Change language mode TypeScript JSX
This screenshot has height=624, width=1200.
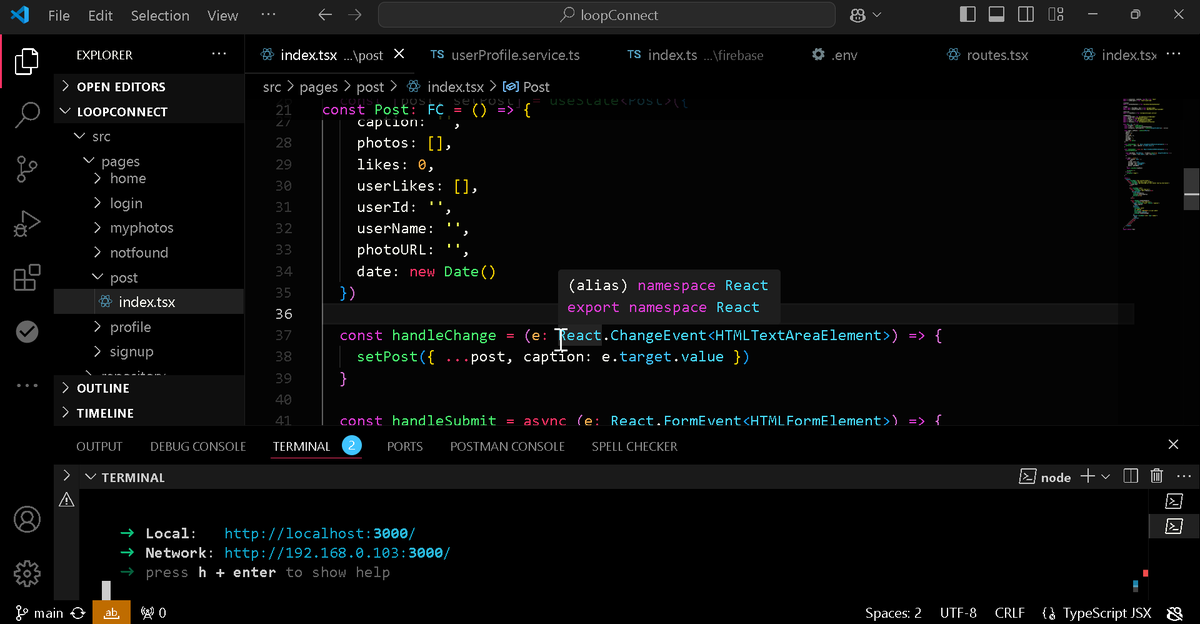click(x=1105, y=613)
